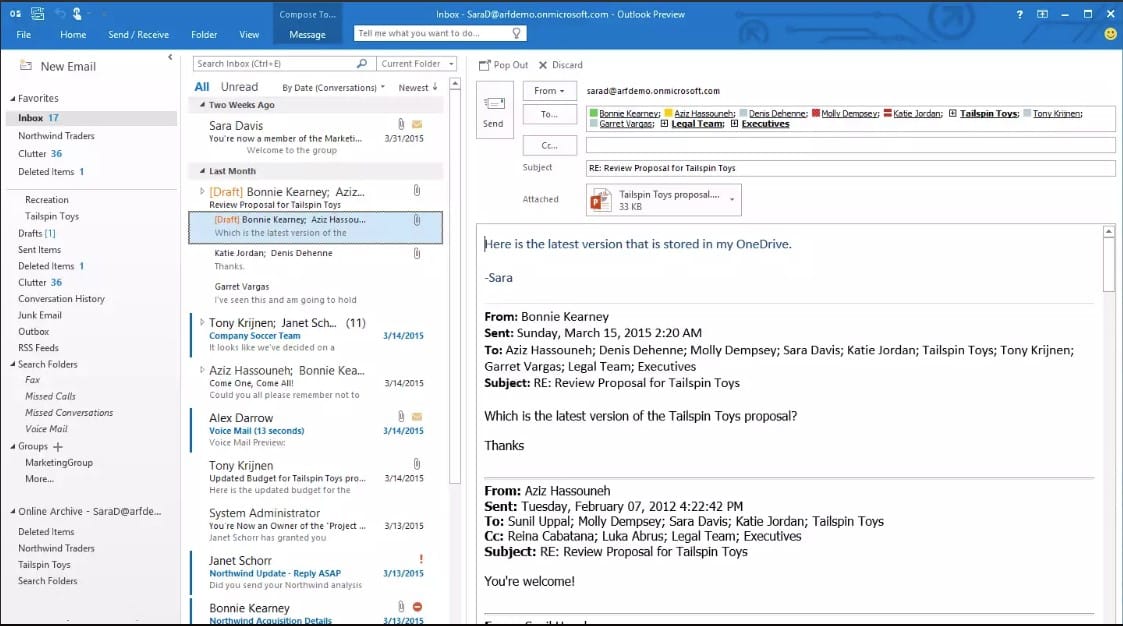1123x626 pixels.
Task: Collapse the Favorites section
Action: [x=12, y=99]
